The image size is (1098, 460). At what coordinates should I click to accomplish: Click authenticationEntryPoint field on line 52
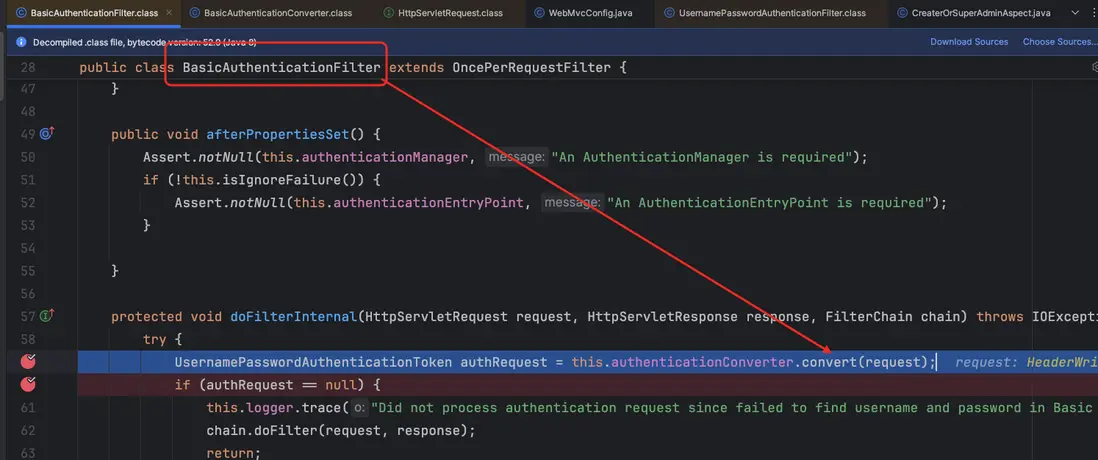tap(428, 202)
